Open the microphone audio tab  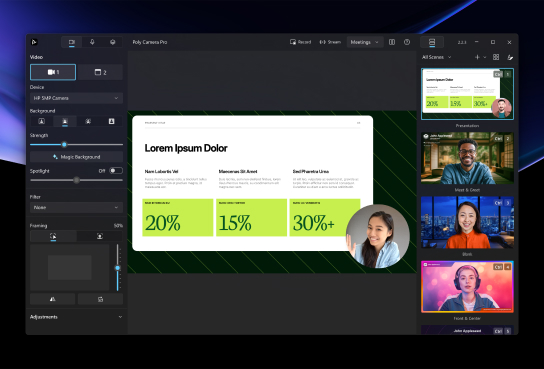click(92, 42)
